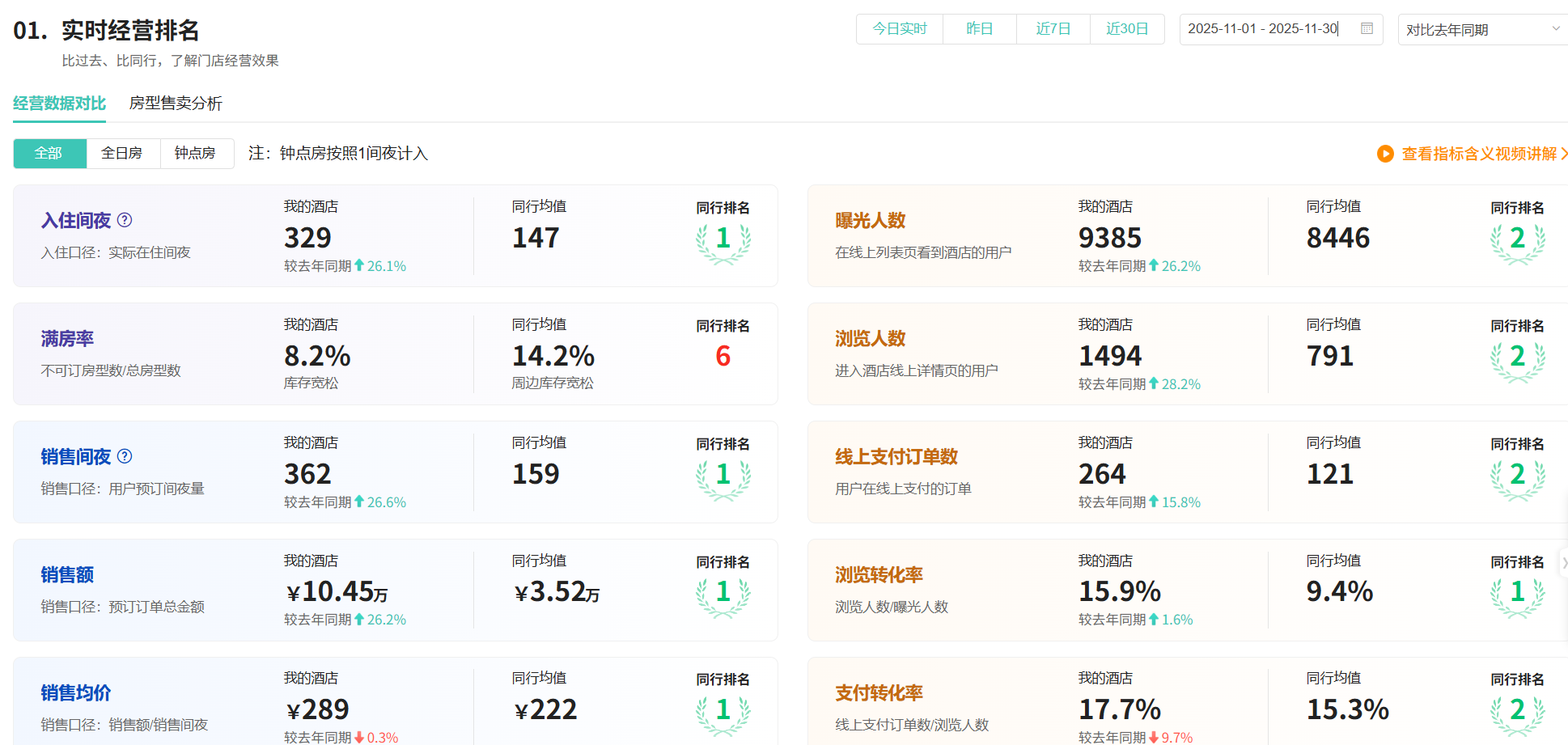Viewport: 1568px width, 745px height.
Task: Switch to the 房型售卖分析 tab
Action: pos(176,104)
